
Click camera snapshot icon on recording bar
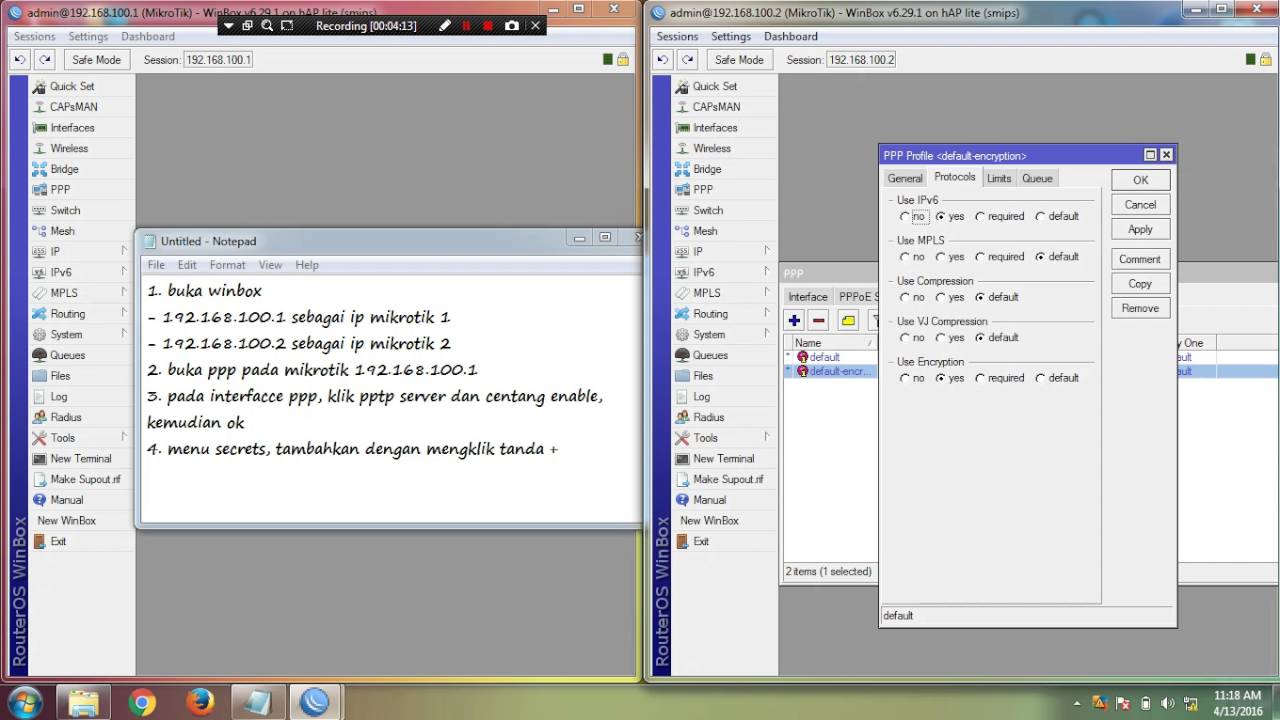[512, 26]
